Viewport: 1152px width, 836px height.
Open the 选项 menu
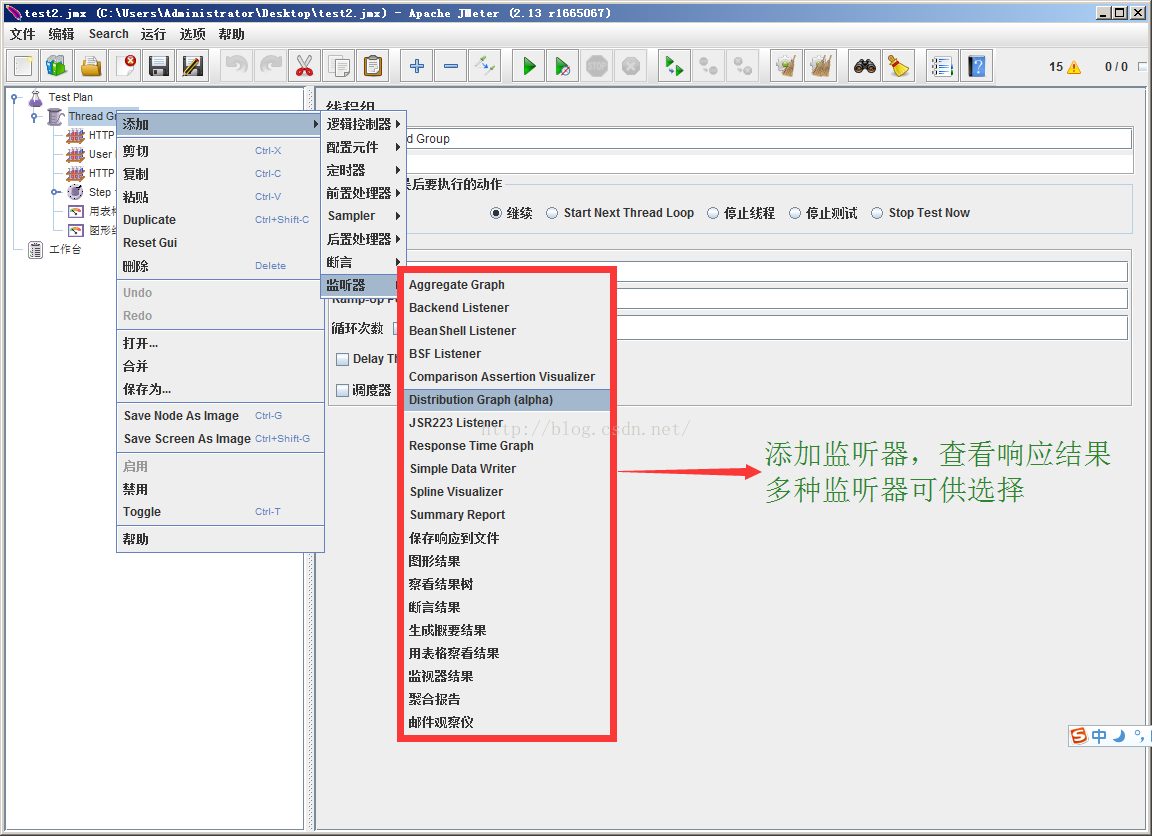(x=192, y=34)
